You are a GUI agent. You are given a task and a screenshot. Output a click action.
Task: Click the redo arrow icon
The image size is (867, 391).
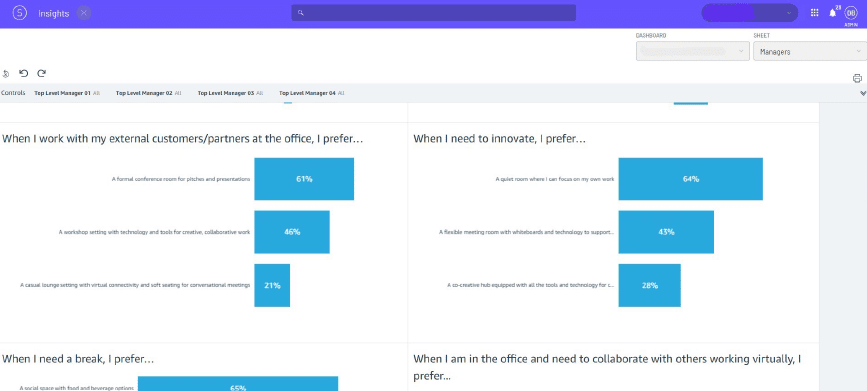tap(41, 73)
